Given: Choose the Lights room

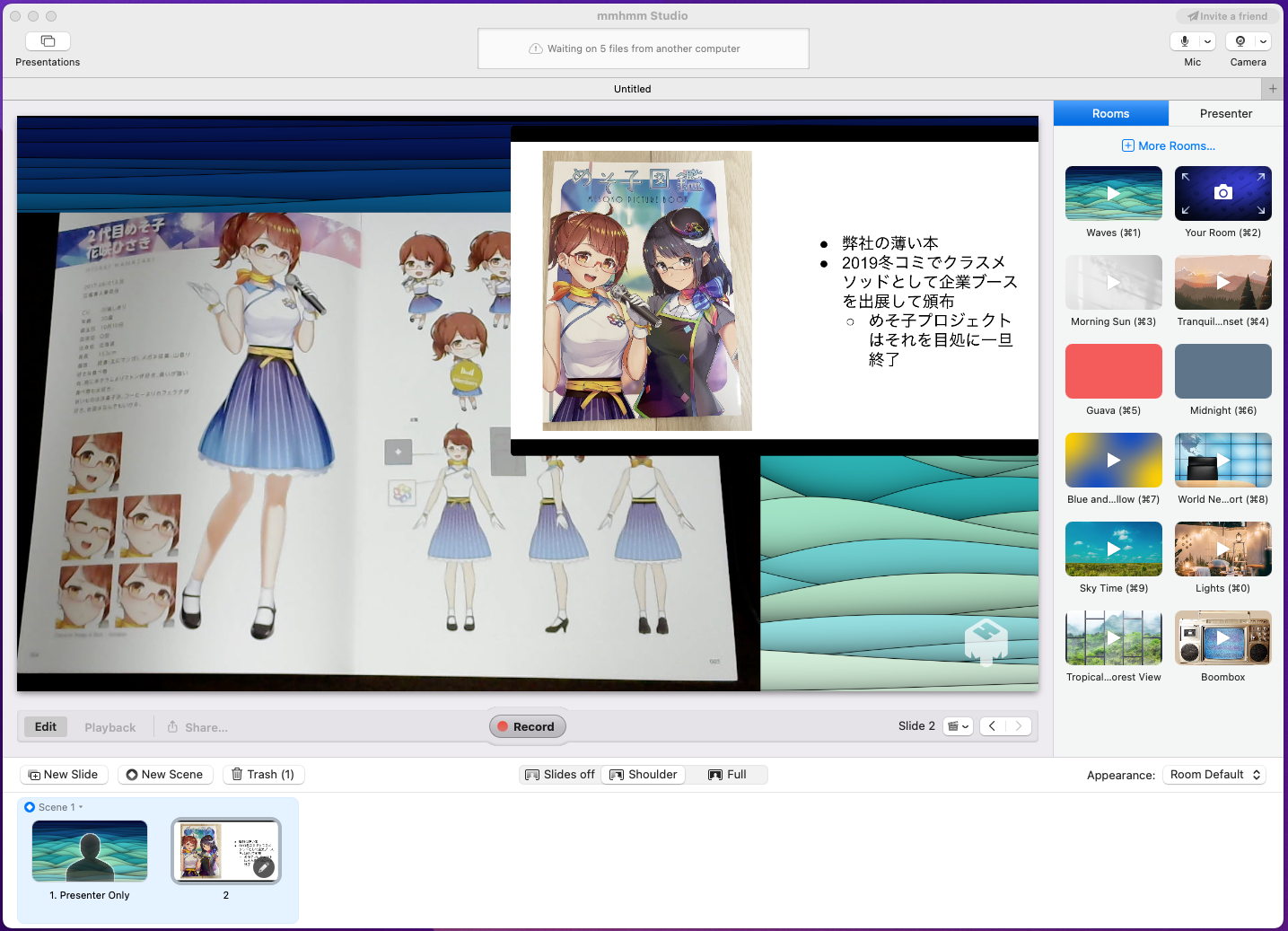Looking at the screenshot, I should pyautogui.click(x=1223, y=549).
